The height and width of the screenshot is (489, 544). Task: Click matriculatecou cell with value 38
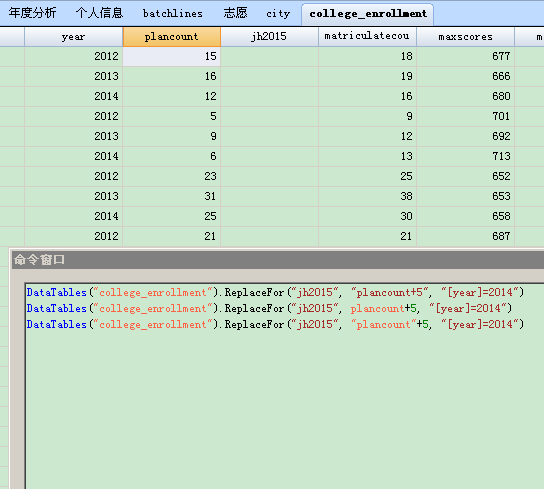pos(367,196)
